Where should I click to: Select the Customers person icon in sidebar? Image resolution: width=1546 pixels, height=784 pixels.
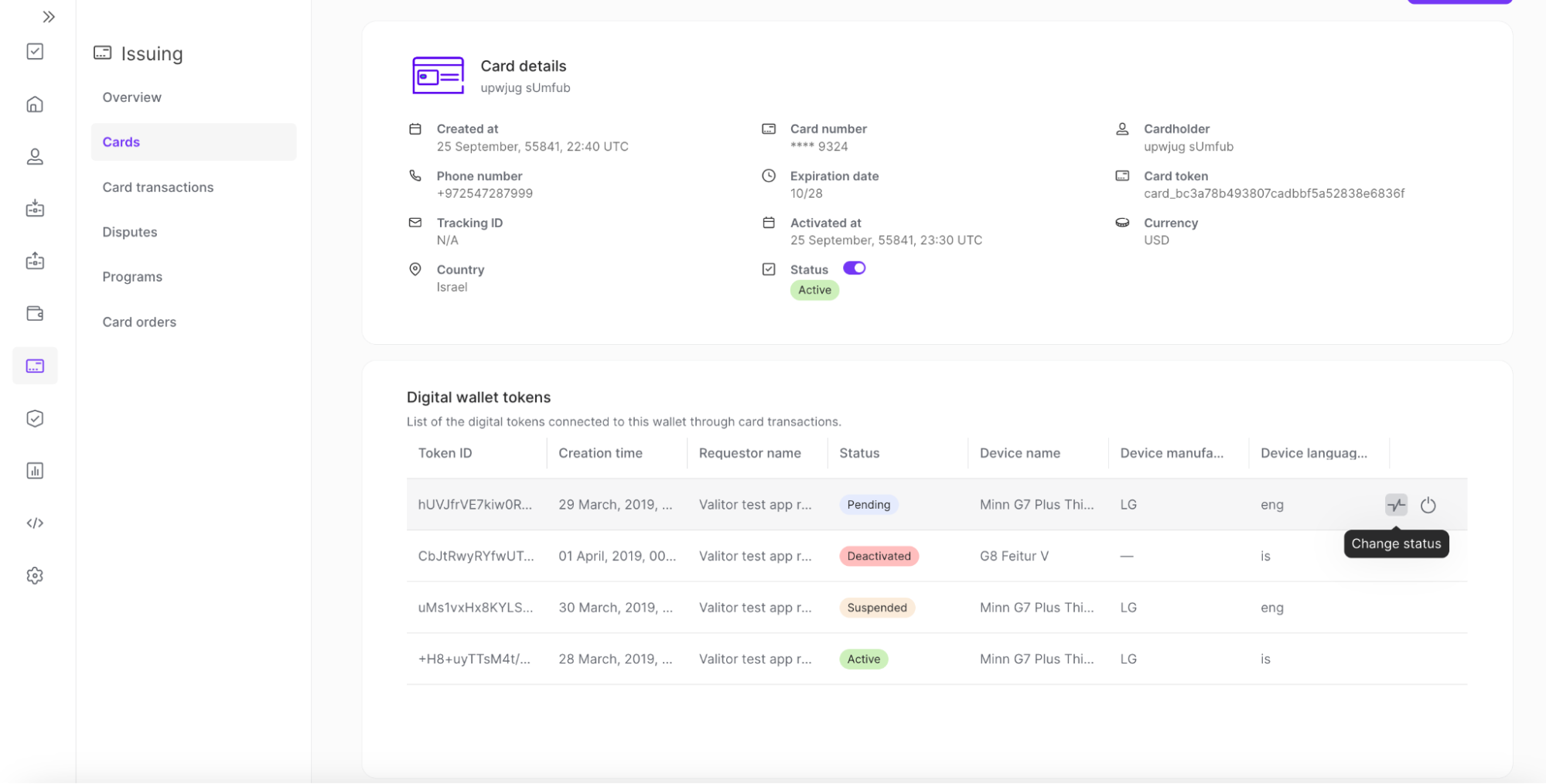[35, 157]
